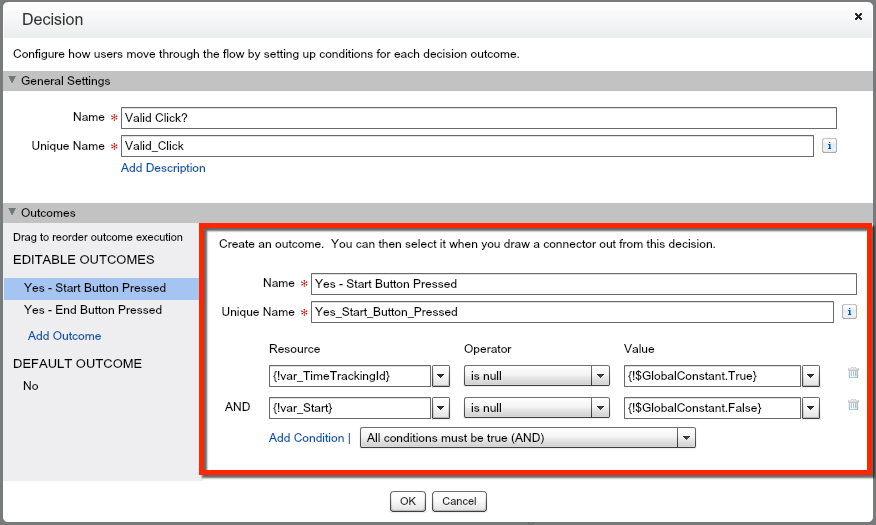Close the Decision dialog with X
Screen dimensions: 876x525
click(x=858, y=17)
